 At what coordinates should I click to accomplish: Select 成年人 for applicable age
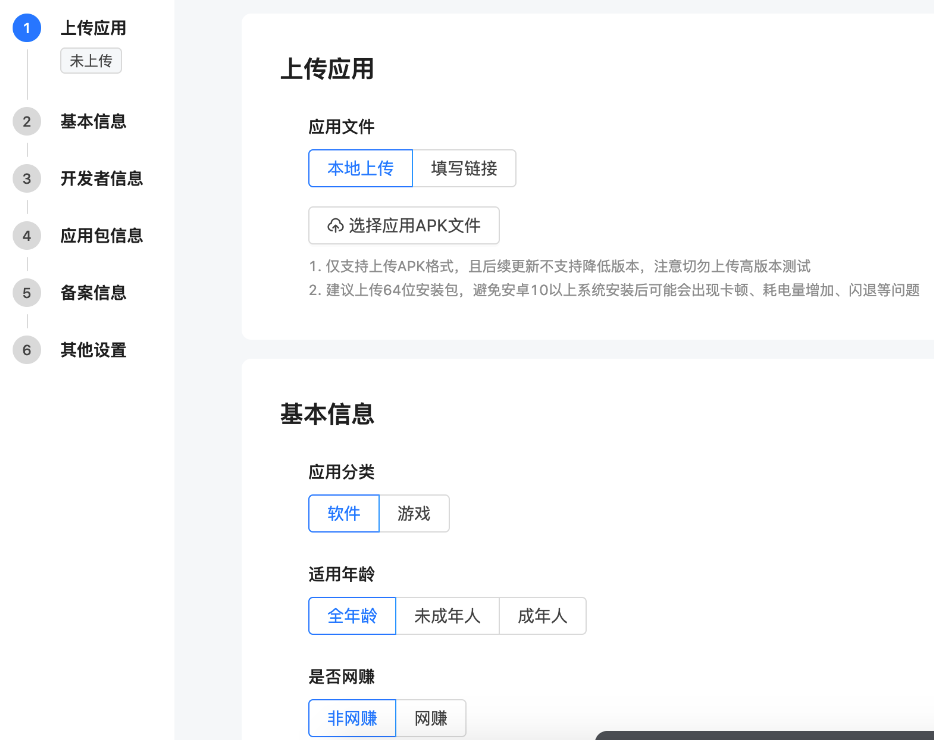[x=542, y=616]
